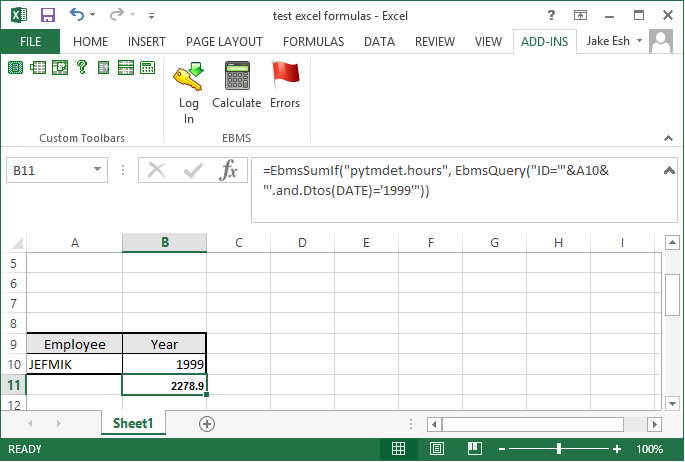Click the second green grid toolbar icon

(38, 68)
